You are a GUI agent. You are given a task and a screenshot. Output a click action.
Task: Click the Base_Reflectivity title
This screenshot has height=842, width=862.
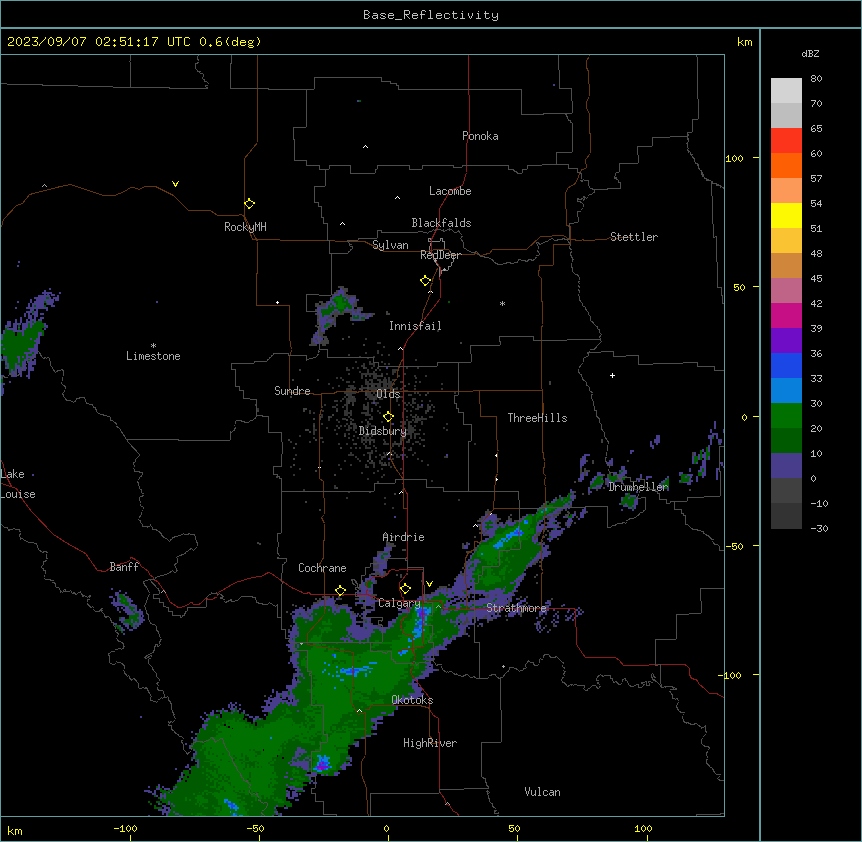tap(431, 15)
